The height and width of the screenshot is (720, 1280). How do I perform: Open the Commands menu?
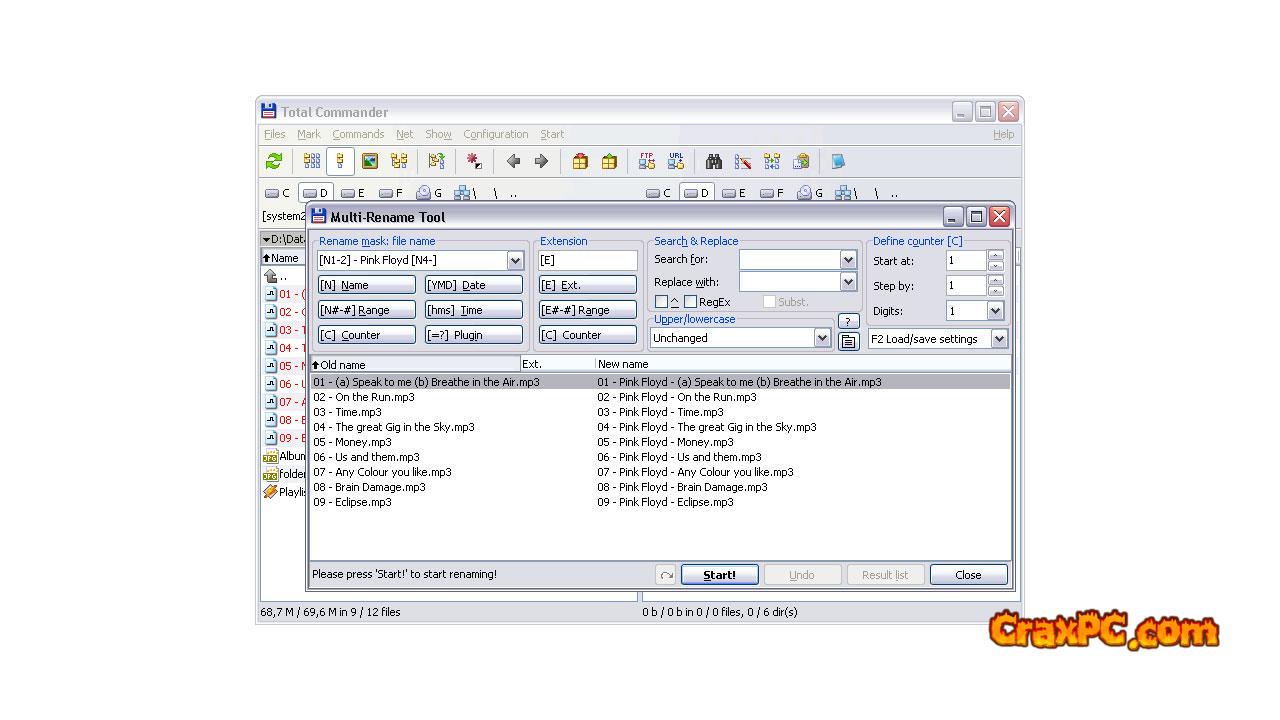coord(358,134)
